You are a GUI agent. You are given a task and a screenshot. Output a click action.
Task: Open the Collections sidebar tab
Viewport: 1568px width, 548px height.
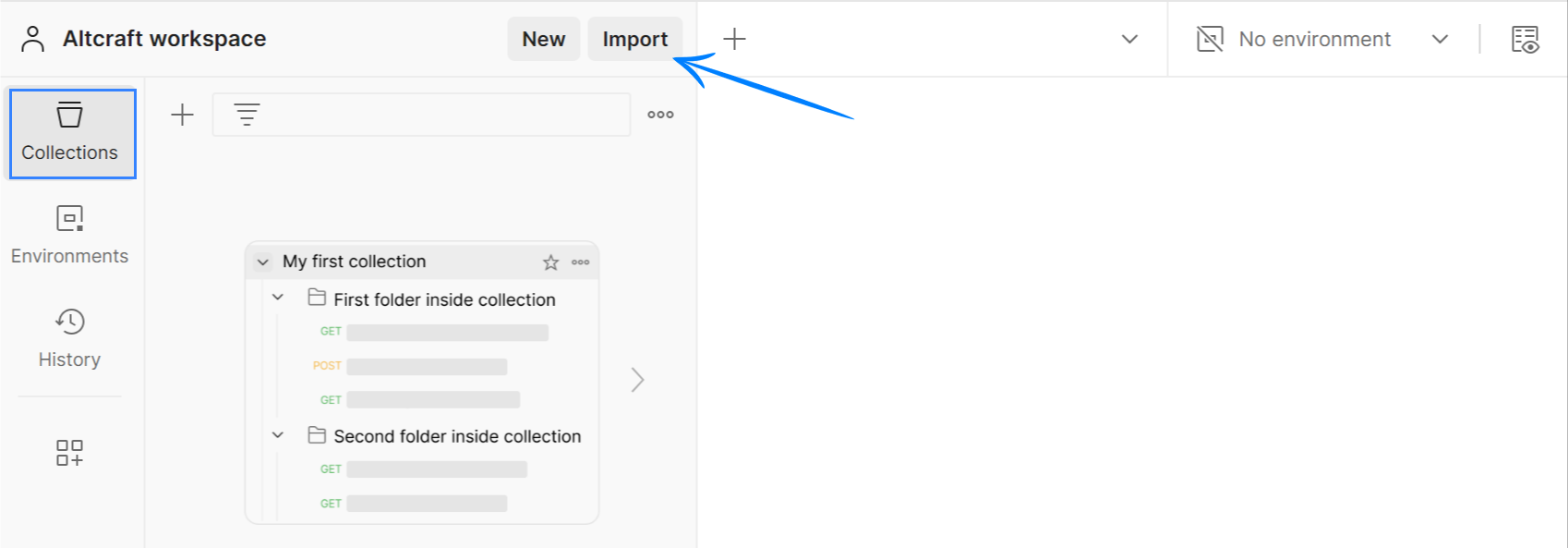point(72,134)
